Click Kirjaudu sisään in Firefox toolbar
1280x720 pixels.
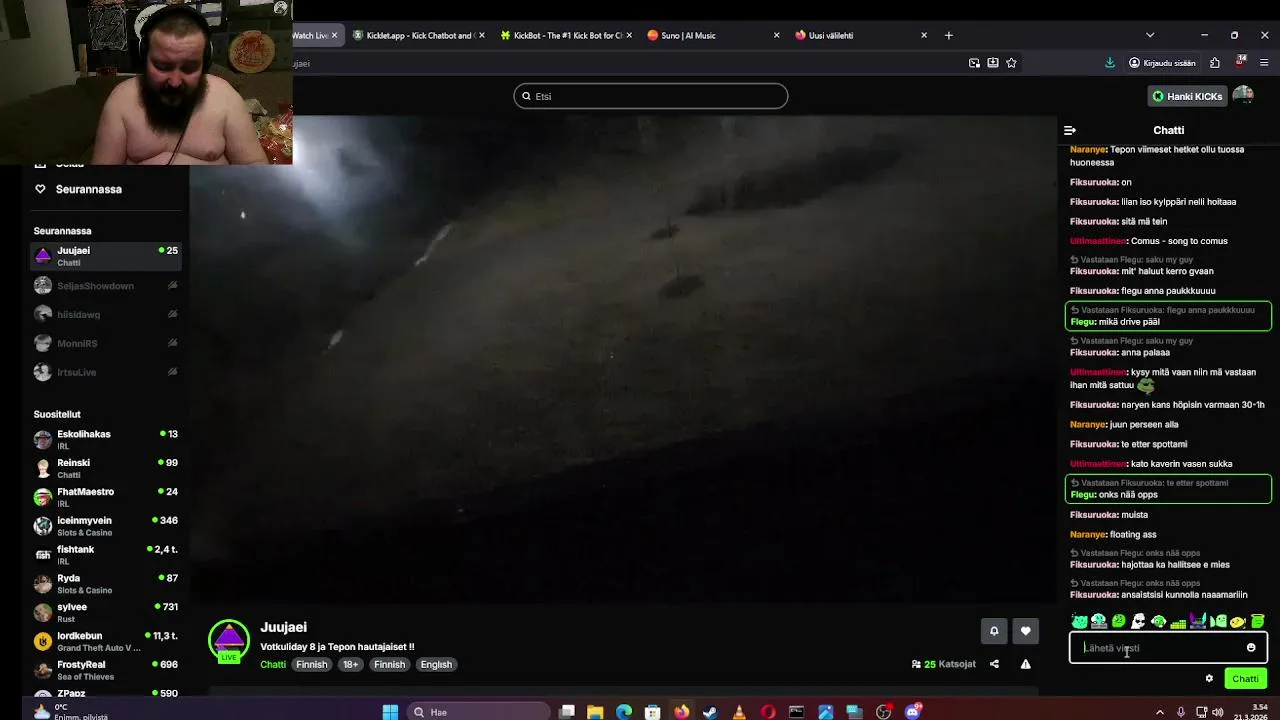(x=1162, y=63)
